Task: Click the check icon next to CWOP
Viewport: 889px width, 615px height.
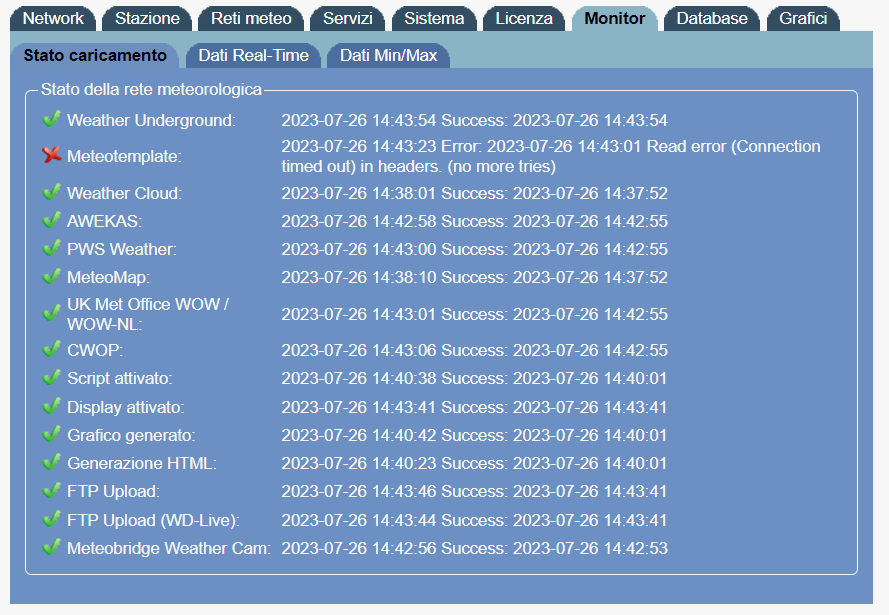Action: [51, 350]
